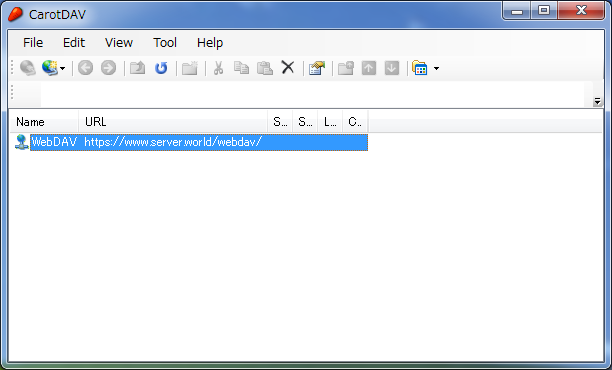
Task: Open the Edit menu
Action: (x=74, y=42)
